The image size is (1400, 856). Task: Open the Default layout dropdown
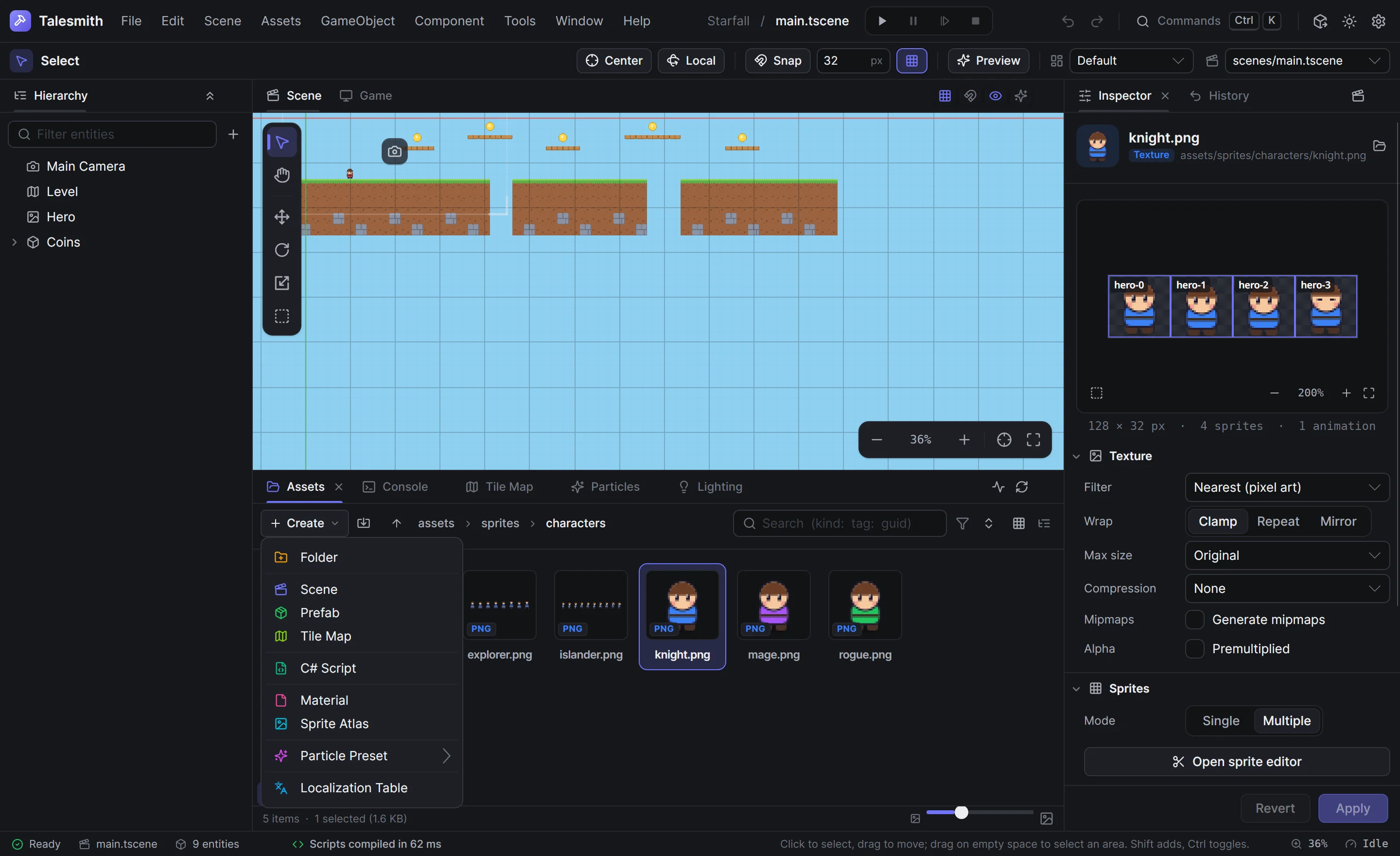point(1131,60)
